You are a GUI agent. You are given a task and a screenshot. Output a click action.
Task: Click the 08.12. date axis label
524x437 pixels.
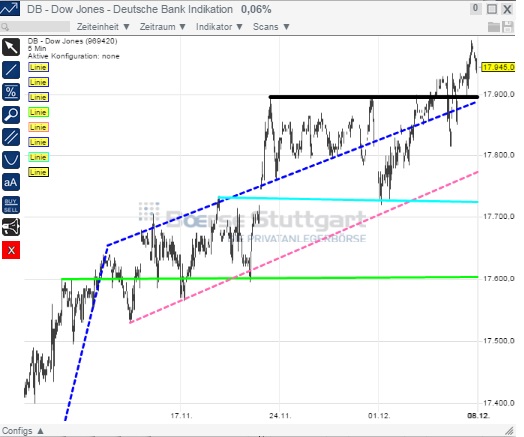tap(478, 416)
